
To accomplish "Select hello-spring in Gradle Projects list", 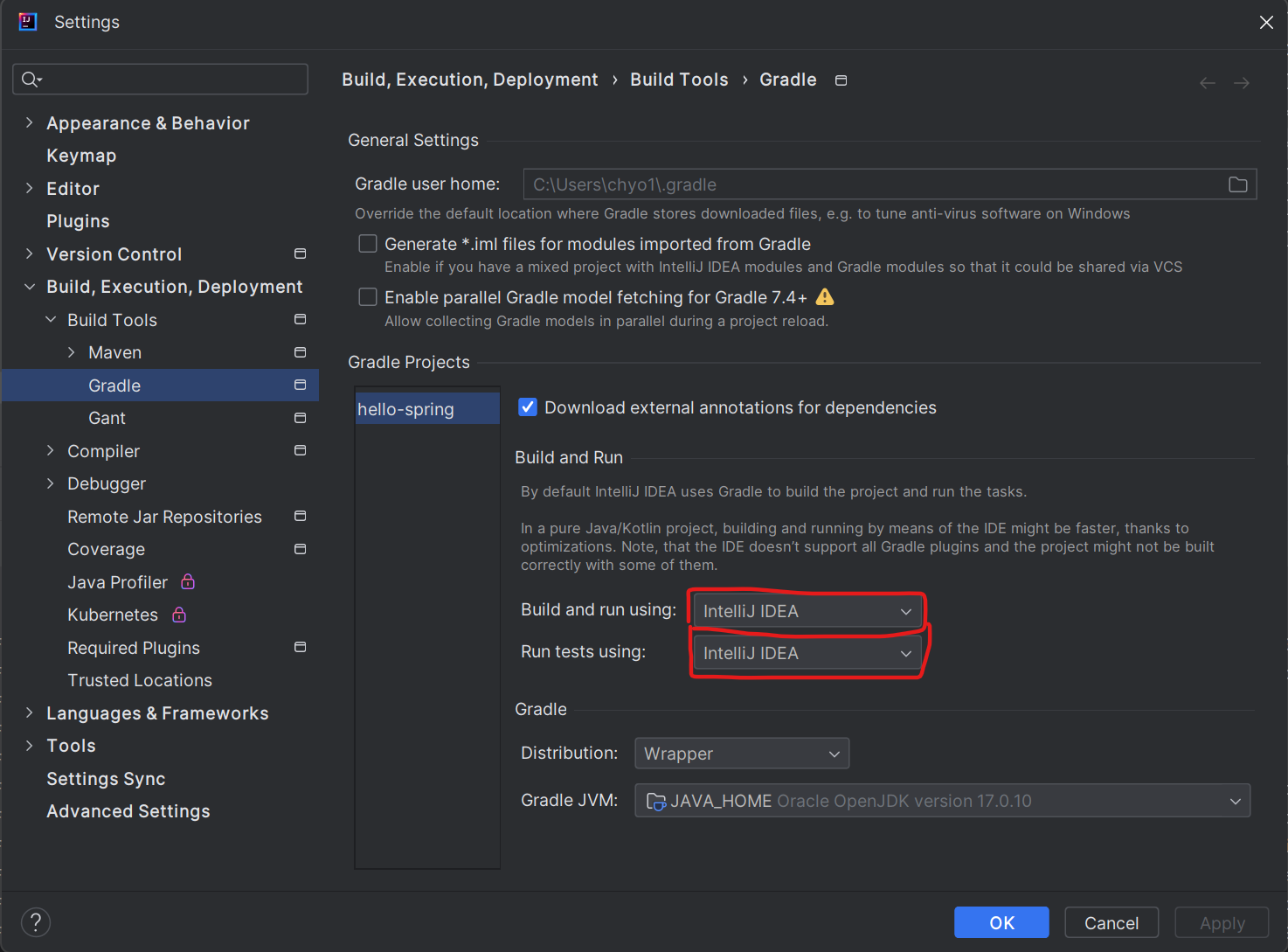I will [427, 409].
